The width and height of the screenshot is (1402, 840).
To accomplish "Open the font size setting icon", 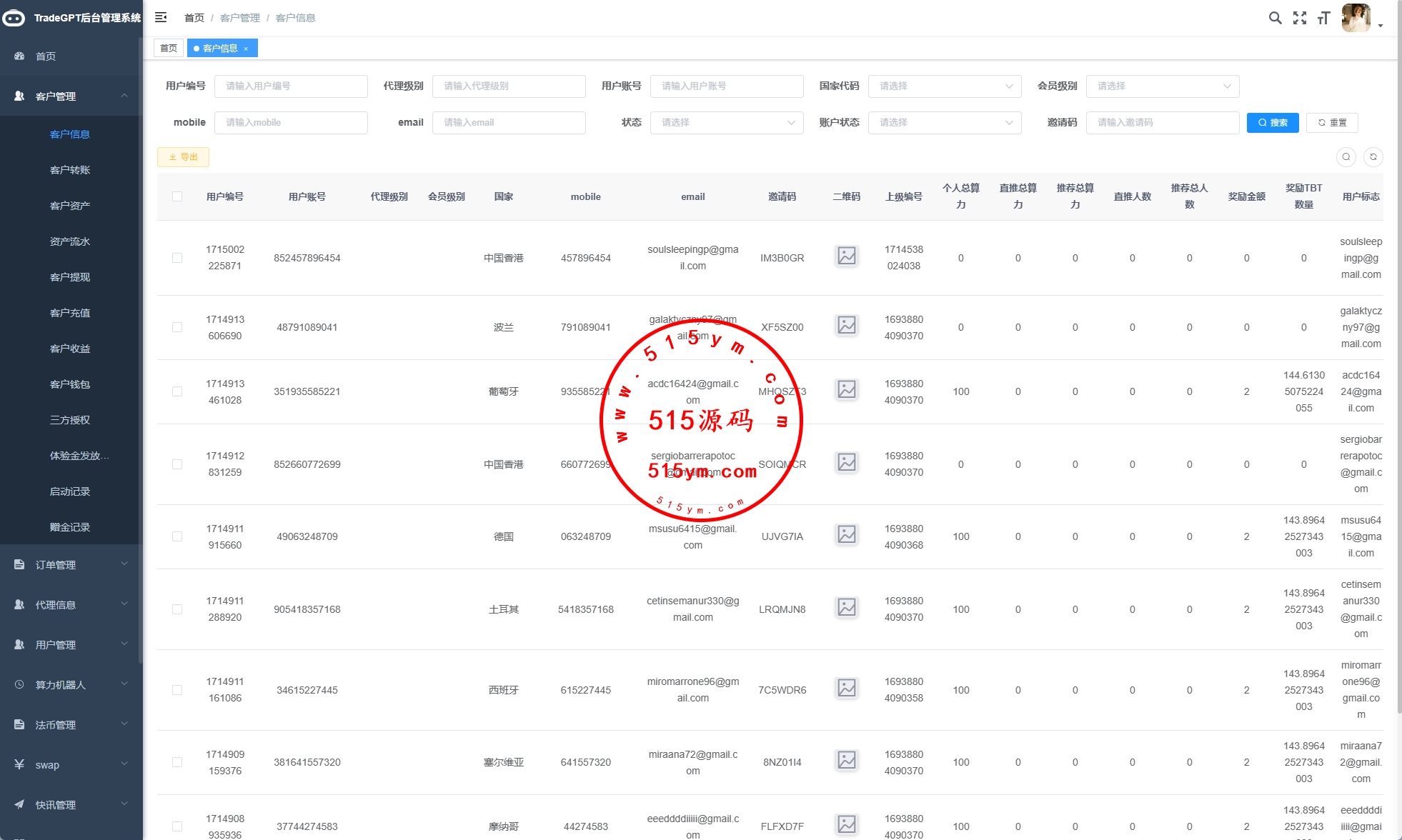I will (1323, 18).
